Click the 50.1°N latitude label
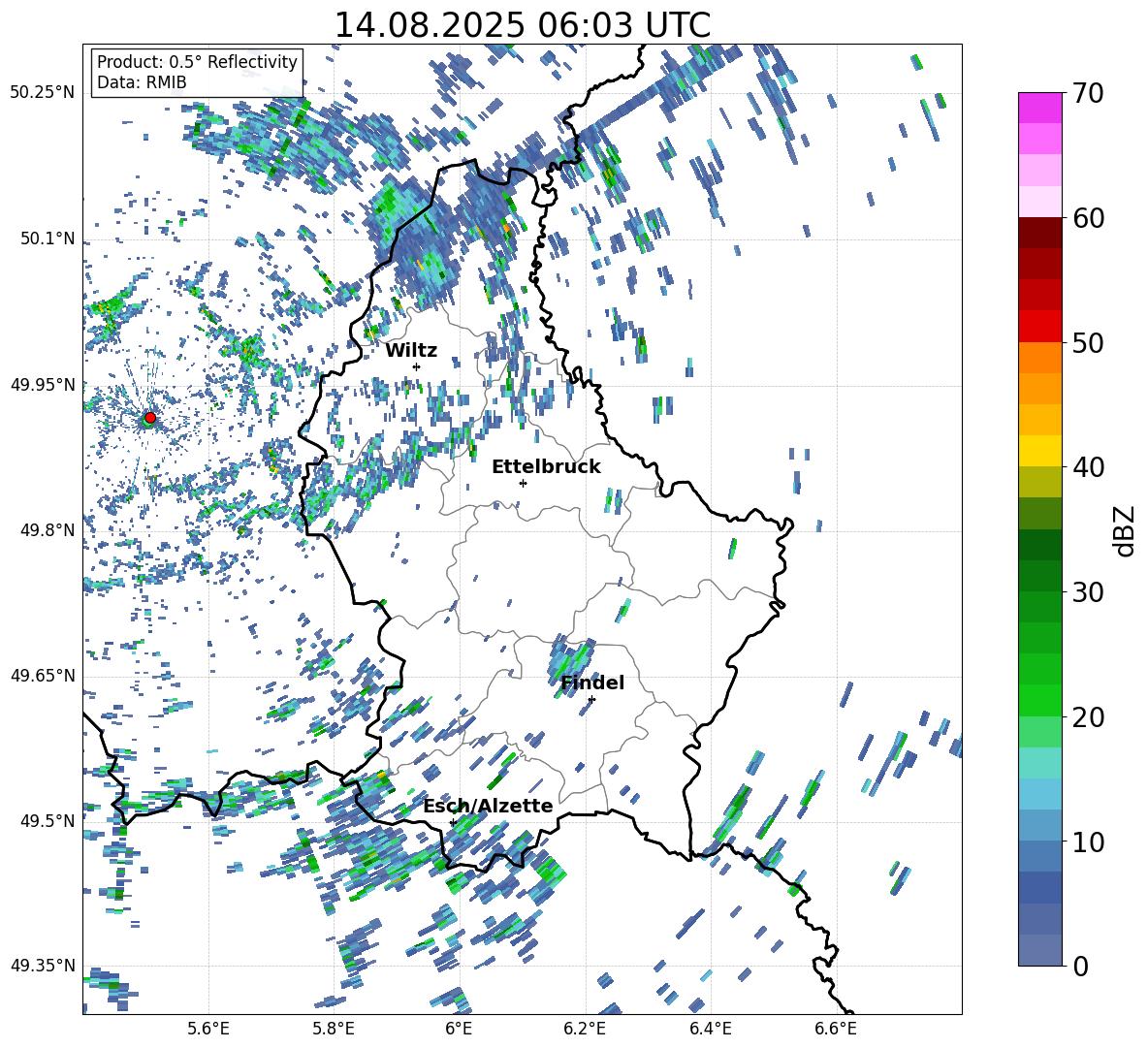This screenshot has height=1048, width=1148. [48, 238]
